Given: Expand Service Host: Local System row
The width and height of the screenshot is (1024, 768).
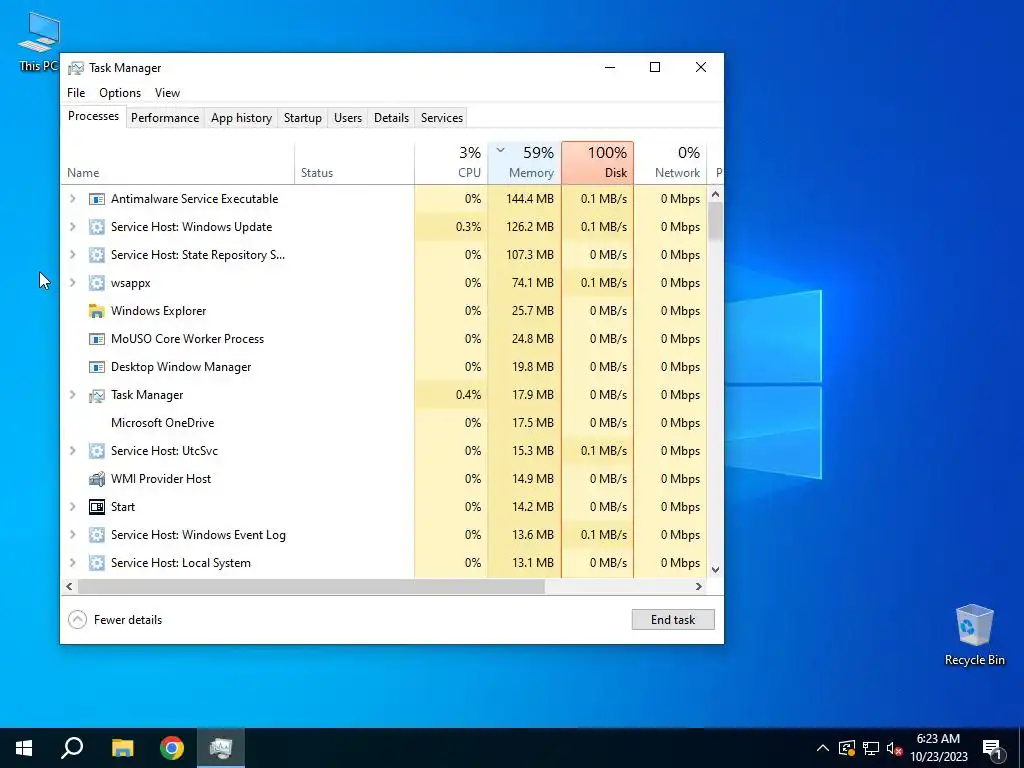Looking at the screenshot, I should point(72,563).
